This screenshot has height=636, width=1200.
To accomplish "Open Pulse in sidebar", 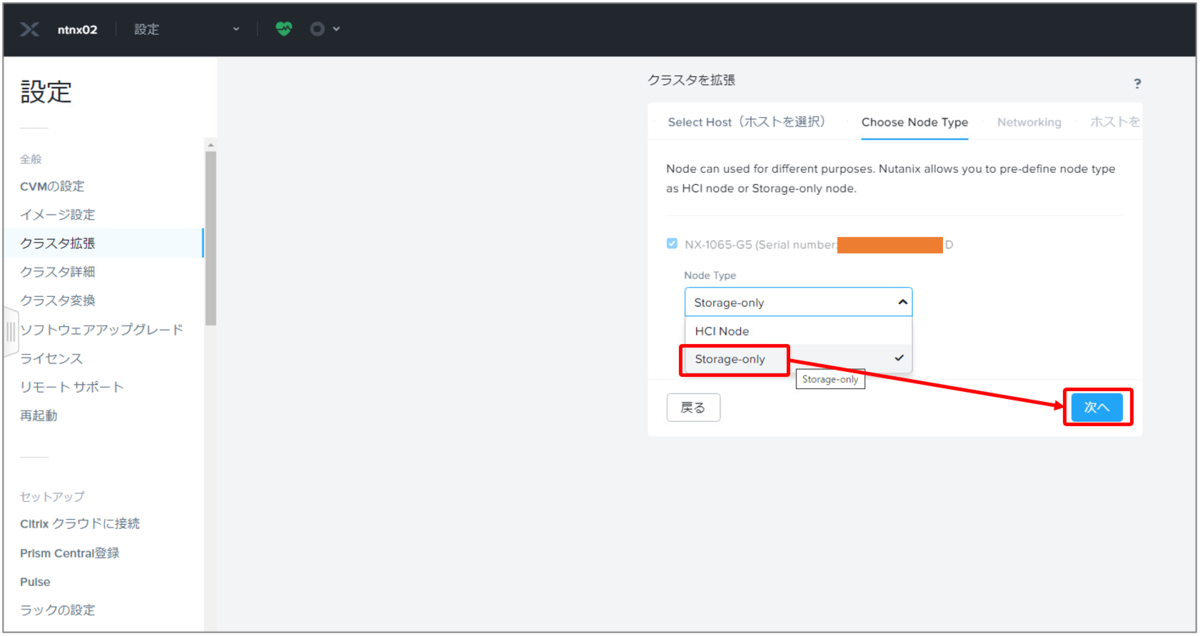I will (35, 582).
